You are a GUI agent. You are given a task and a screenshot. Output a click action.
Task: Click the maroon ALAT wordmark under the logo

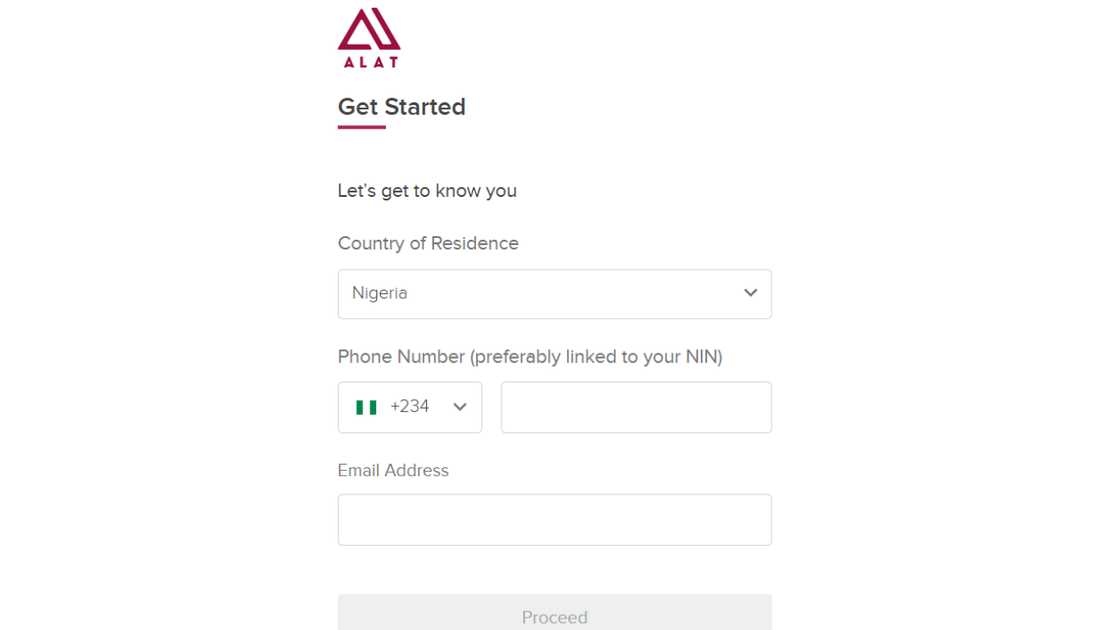click(x=369, y=62)
